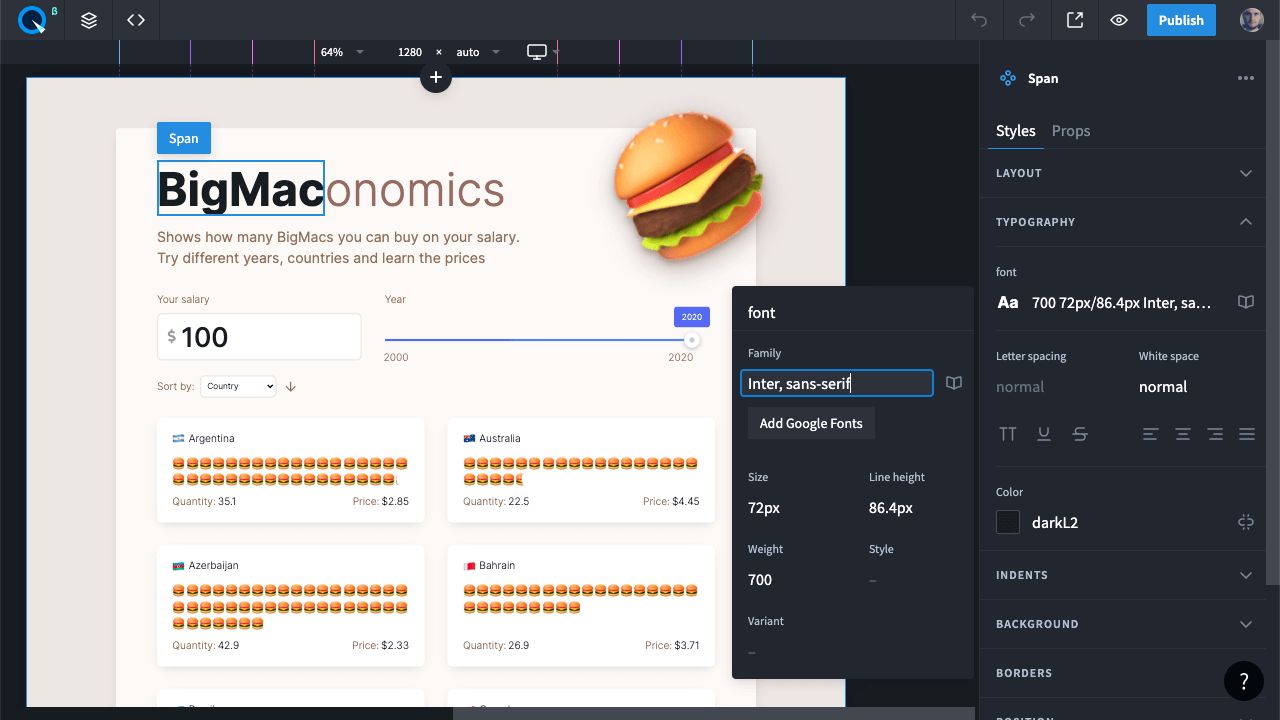The height and width of the screenshot is (720, 1280).
Task: Select the BigMac heading span
Action: 241,188
